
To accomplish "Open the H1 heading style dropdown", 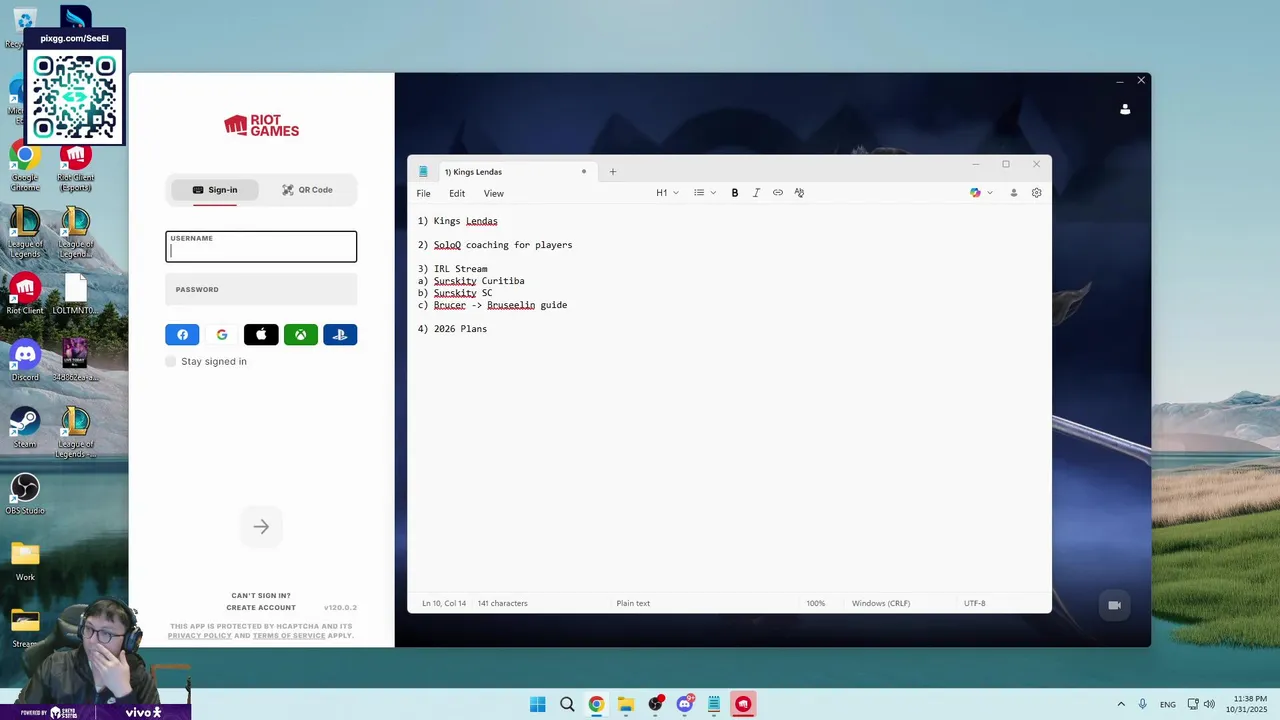I will tap(667, 193).
